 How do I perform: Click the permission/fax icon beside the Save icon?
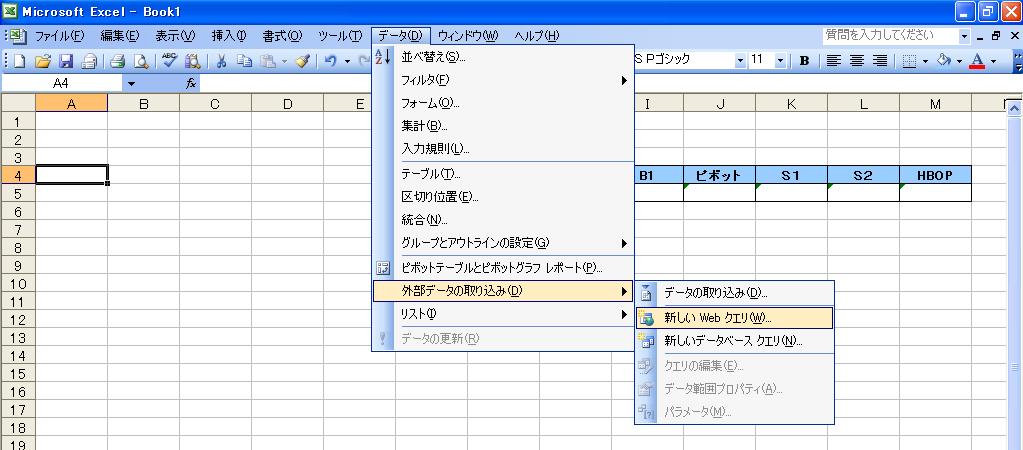[89, 61]
